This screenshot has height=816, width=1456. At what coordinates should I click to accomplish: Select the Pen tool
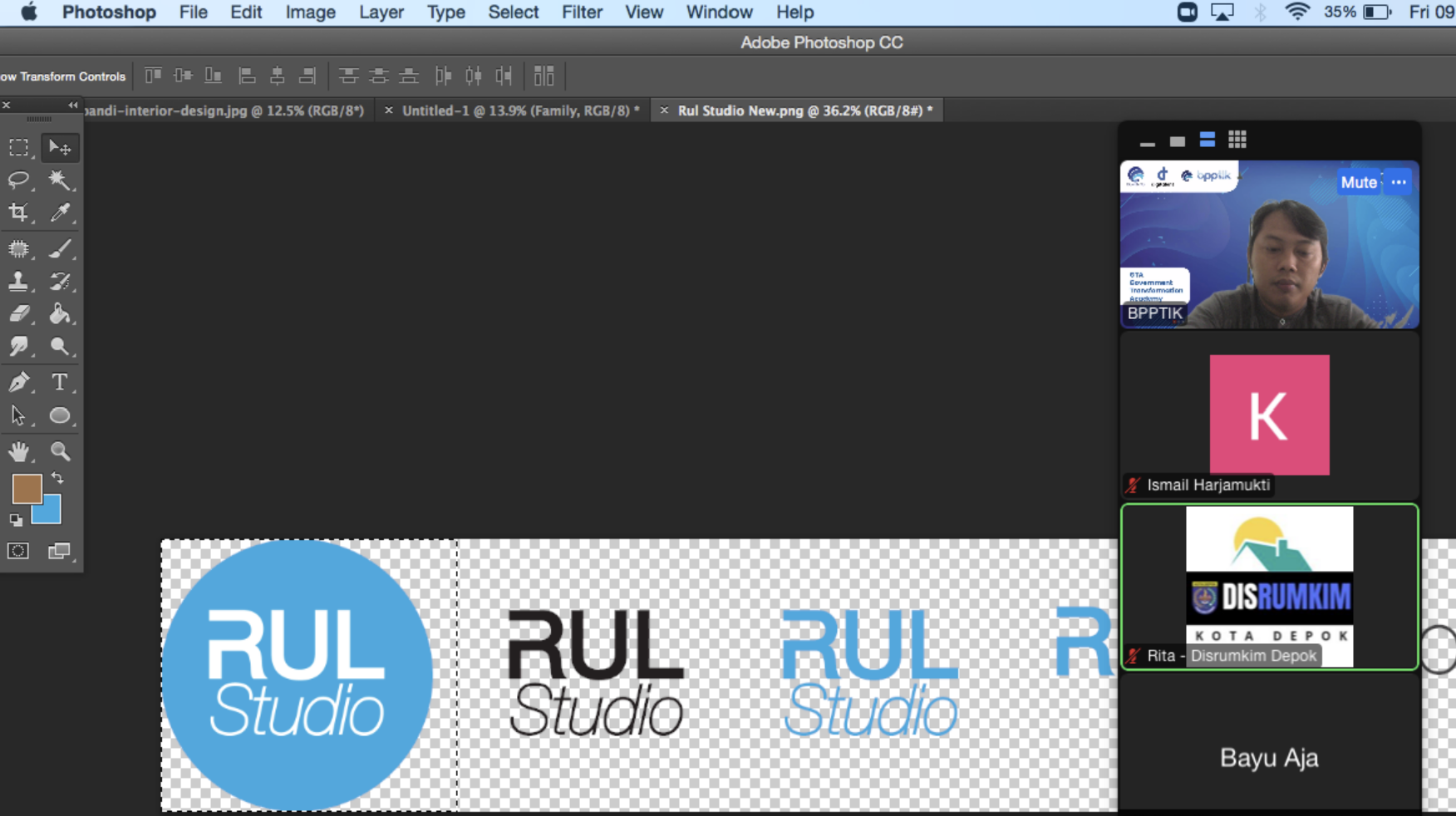(18, 382)
